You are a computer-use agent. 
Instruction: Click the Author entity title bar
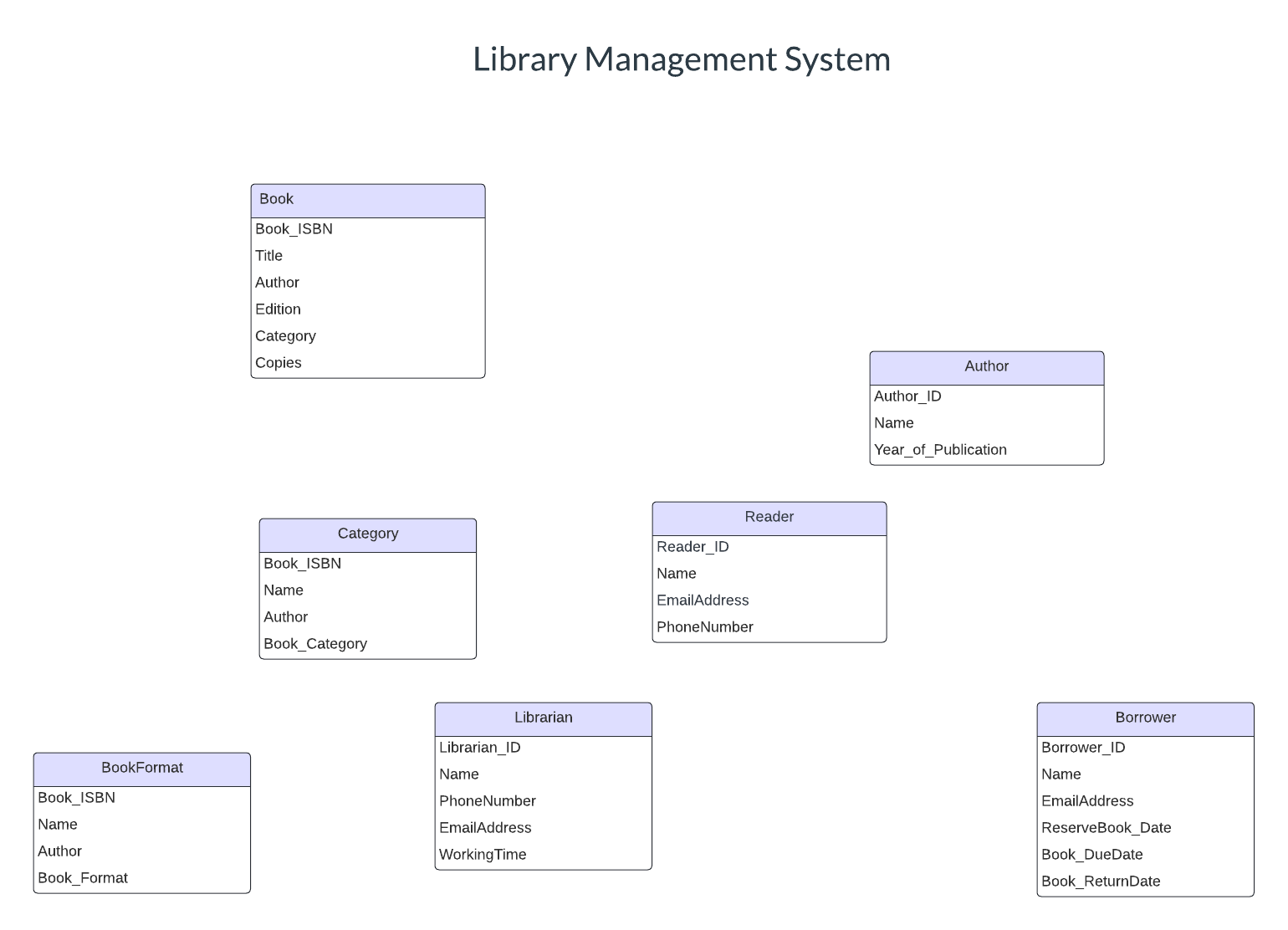[x=987, y=367]
